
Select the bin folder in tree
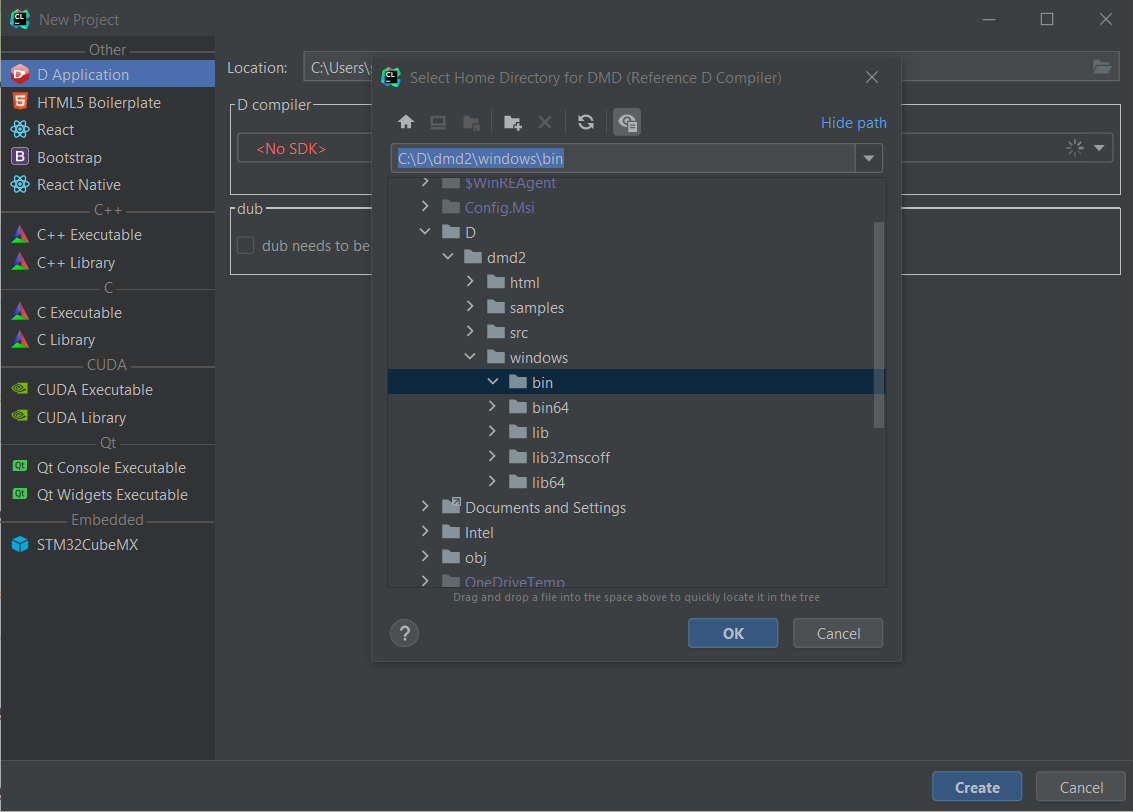coord(636,382)
